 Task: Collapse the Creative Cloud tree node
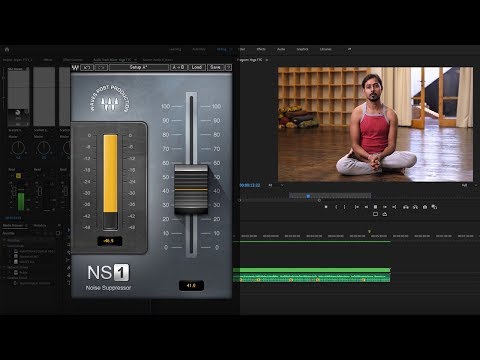pyautogui.click(x=5, y=278)
